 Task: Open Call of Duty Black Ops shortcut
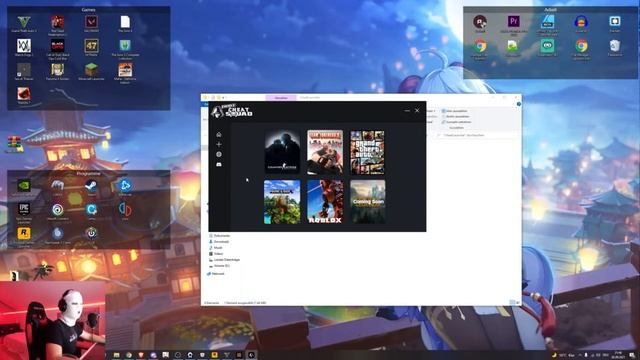[58, 48]
